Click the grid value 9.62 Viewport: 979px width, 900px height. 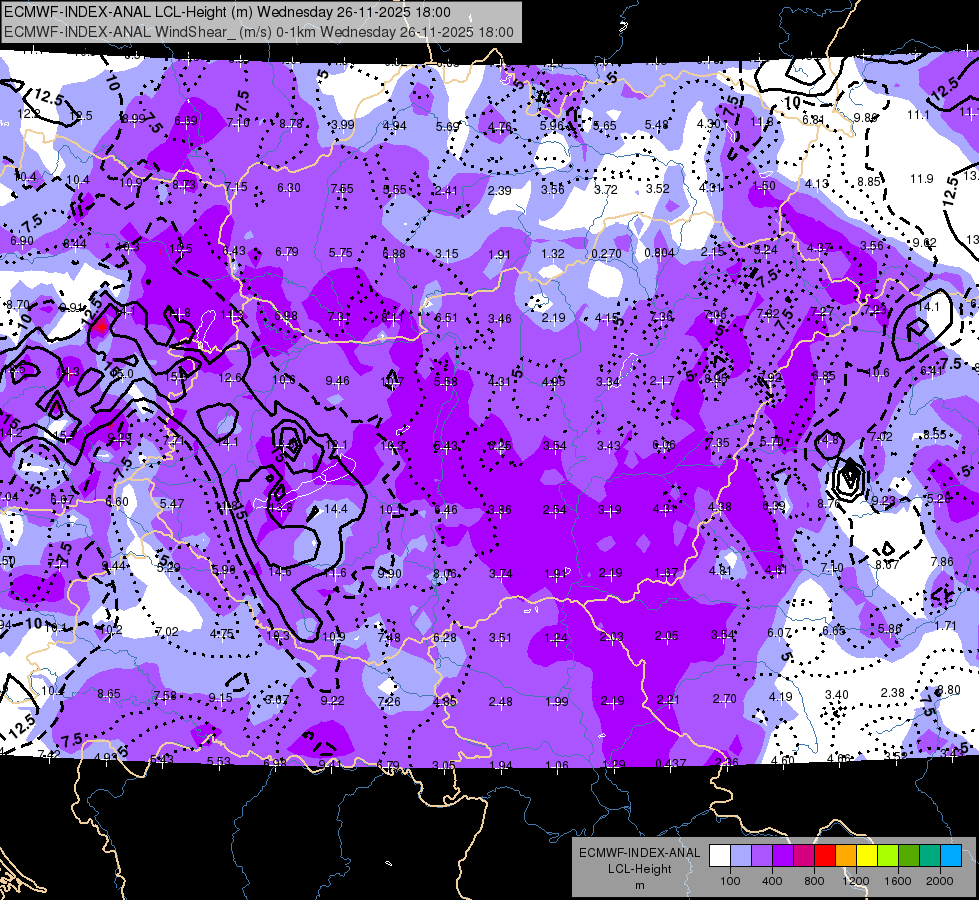click(924, 242)
